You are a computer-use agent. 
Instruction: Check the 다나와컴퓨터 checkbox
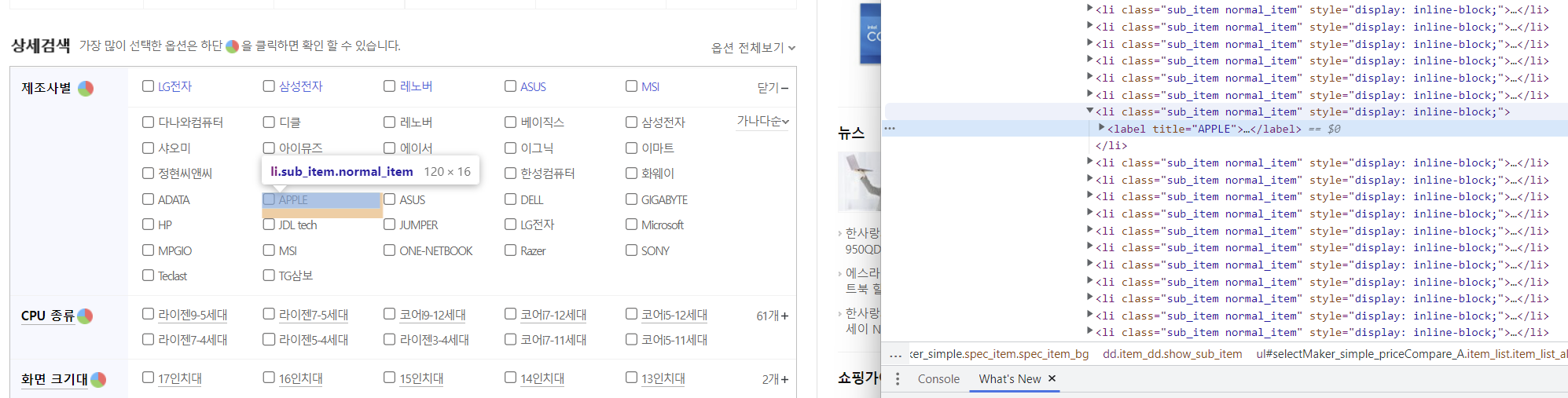click(x=148, y=122)
